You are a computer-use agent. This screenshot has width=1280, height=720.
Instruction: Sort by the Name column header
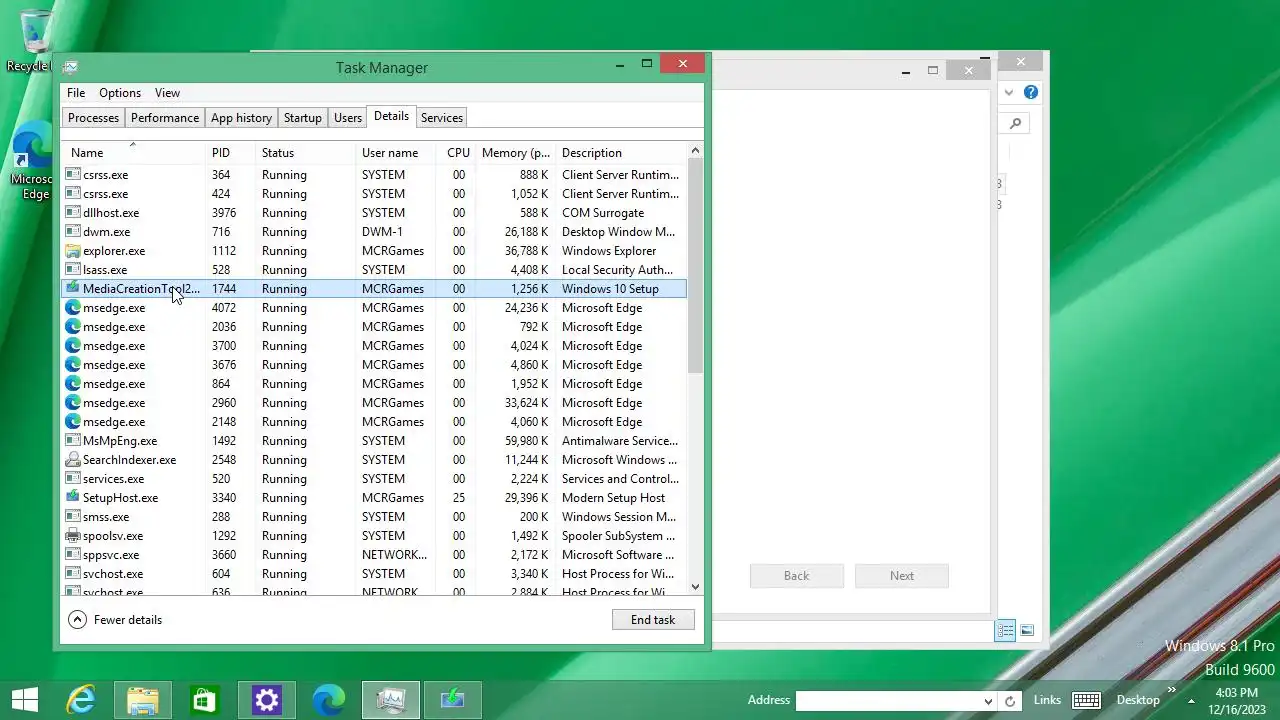point(134,153)
